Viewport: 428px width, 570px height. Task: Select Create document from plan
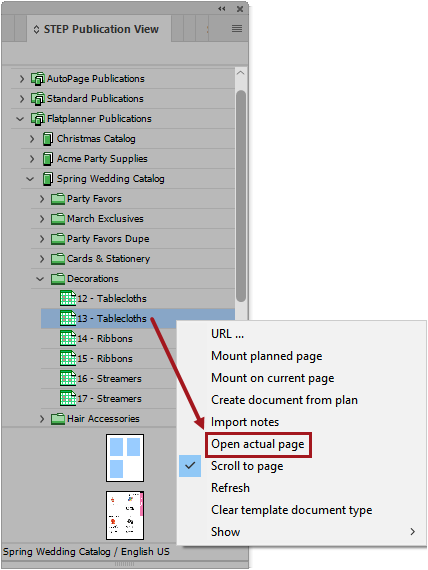[x=284, y=400]
